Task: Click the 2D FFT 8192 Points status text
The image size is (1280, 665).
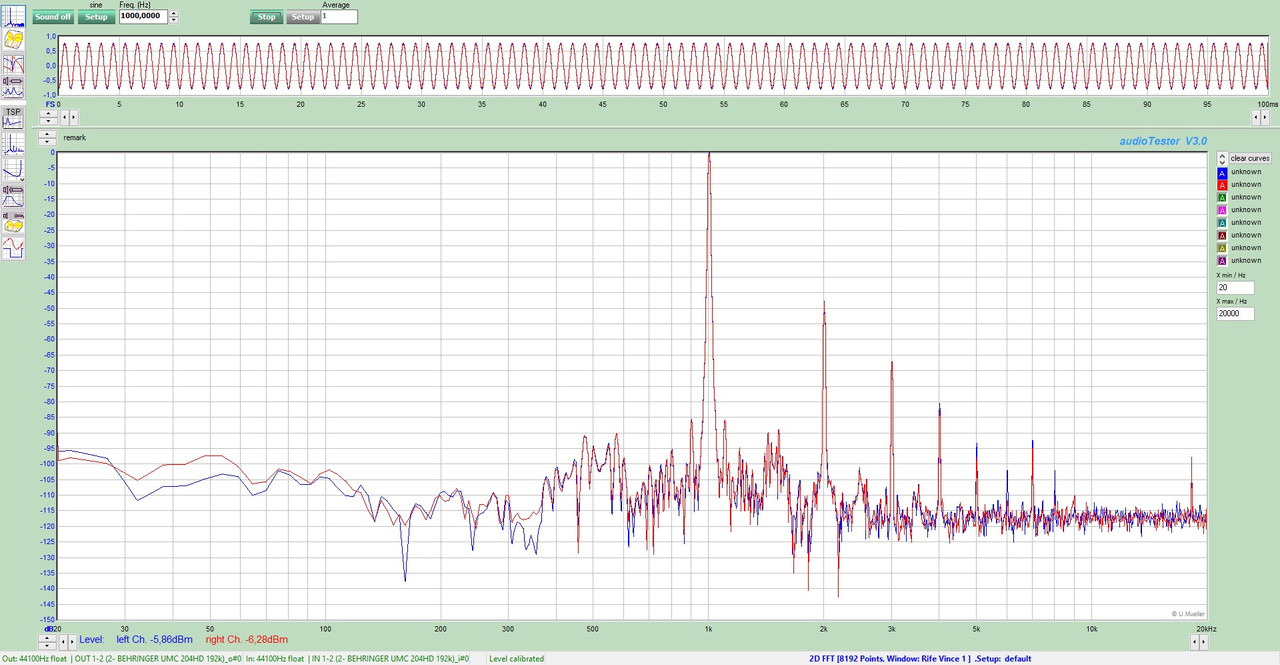Action: tap(920, 659)
